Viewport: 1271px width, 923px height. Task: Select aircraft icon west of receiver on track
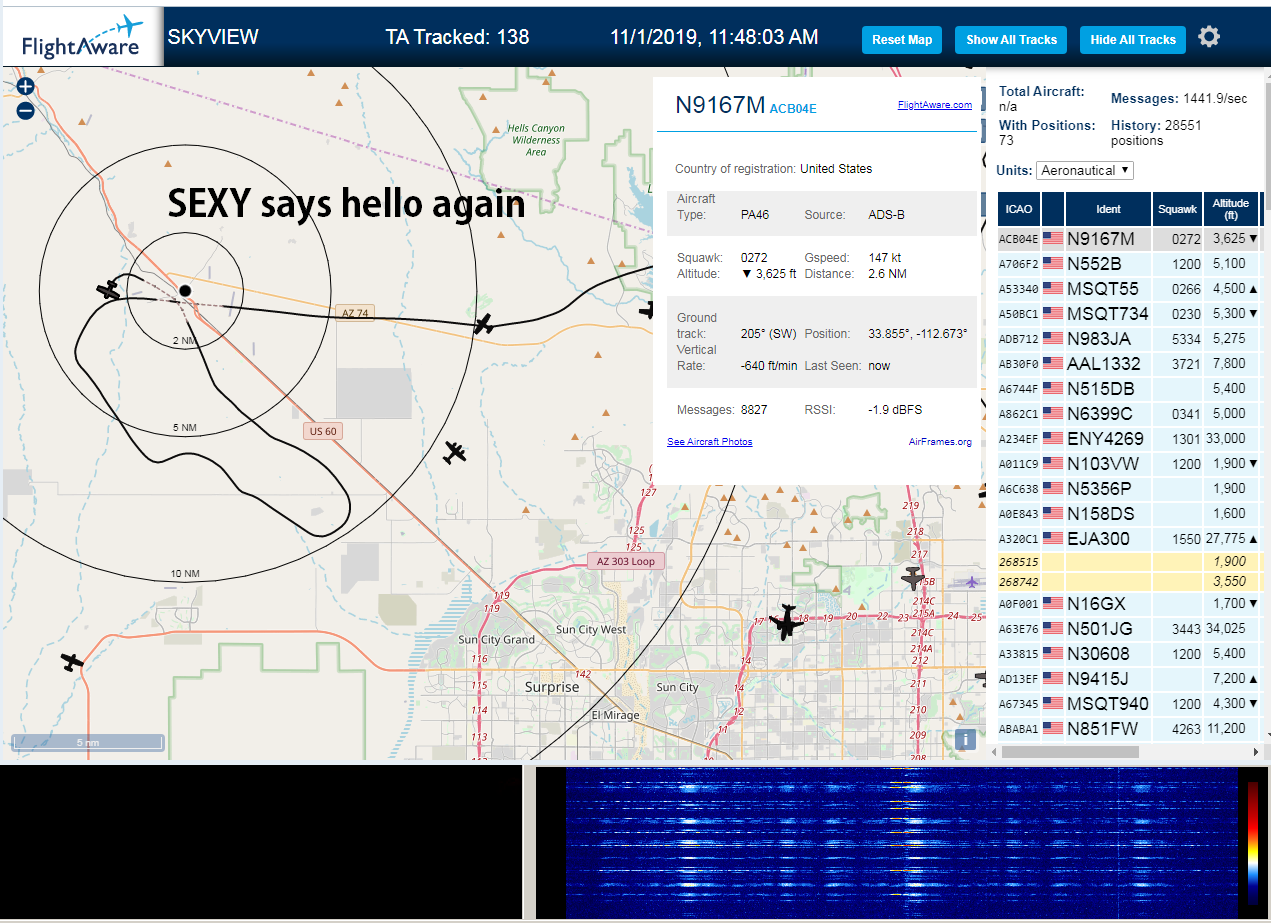[x=107, y=290]
